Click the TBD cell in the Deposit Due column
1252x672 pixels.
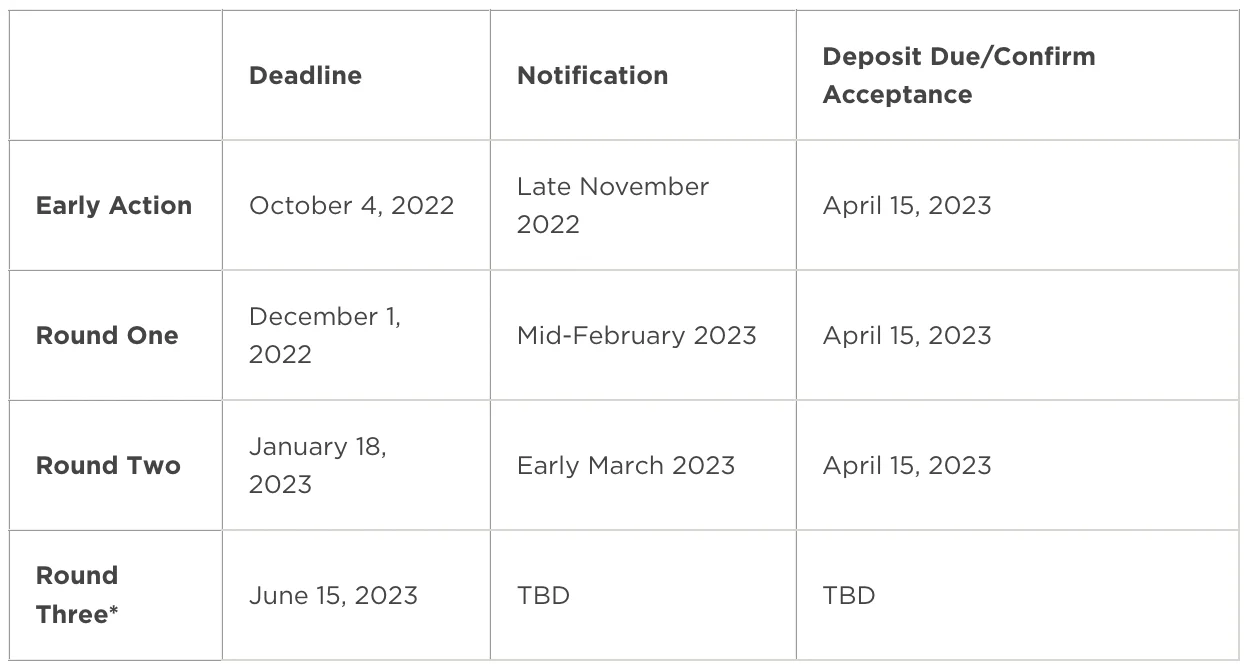point(849,595)
